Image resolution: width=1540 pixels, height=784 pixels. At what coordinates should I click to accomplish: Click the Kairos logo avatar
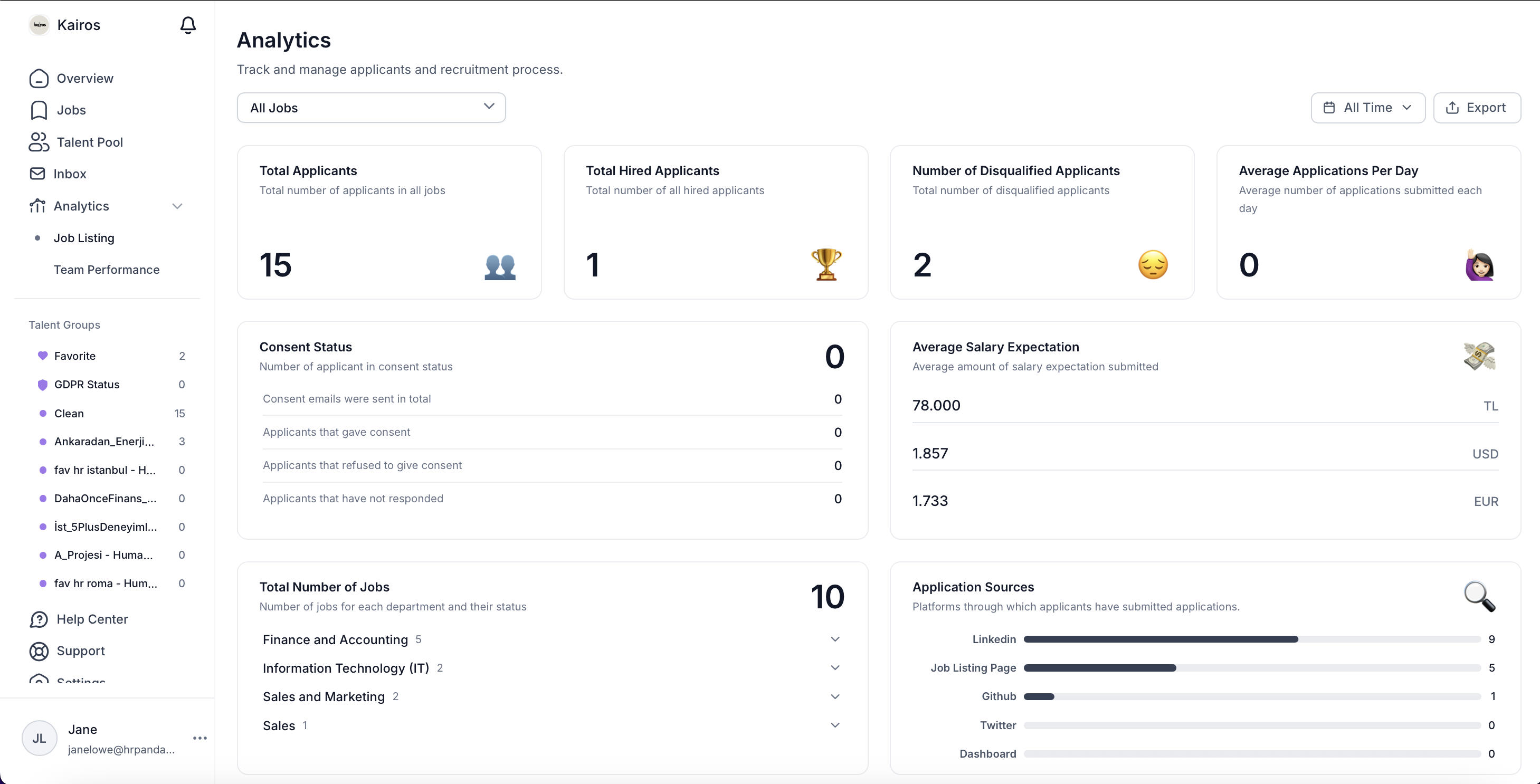40,25
